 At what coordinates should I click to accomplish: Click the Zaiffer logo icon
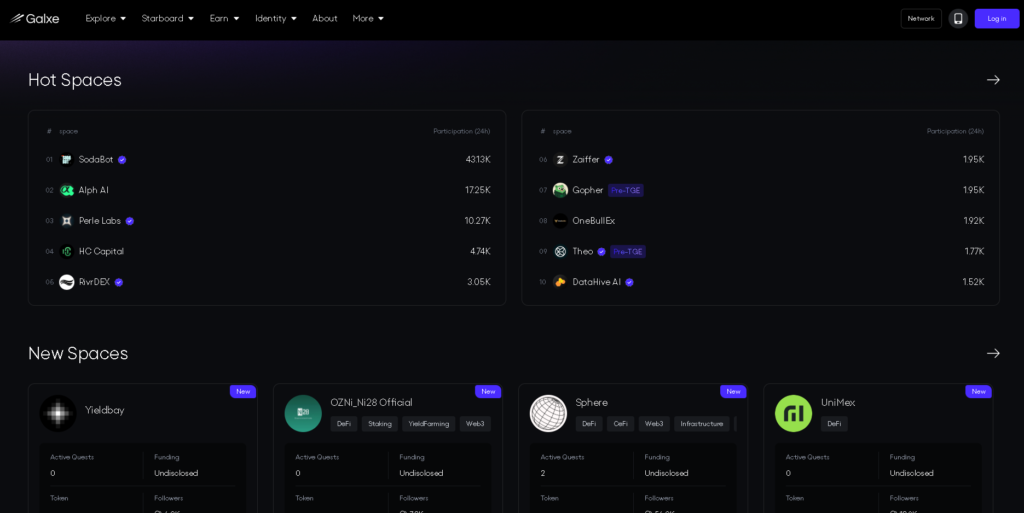(x=560, y=159)
